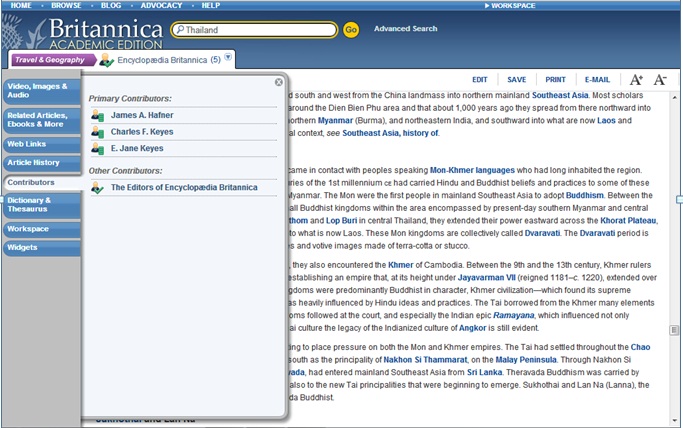Open the Workspace sidebar tab
The height and width of the screenshot is (428, 683).
coord(42,229)
